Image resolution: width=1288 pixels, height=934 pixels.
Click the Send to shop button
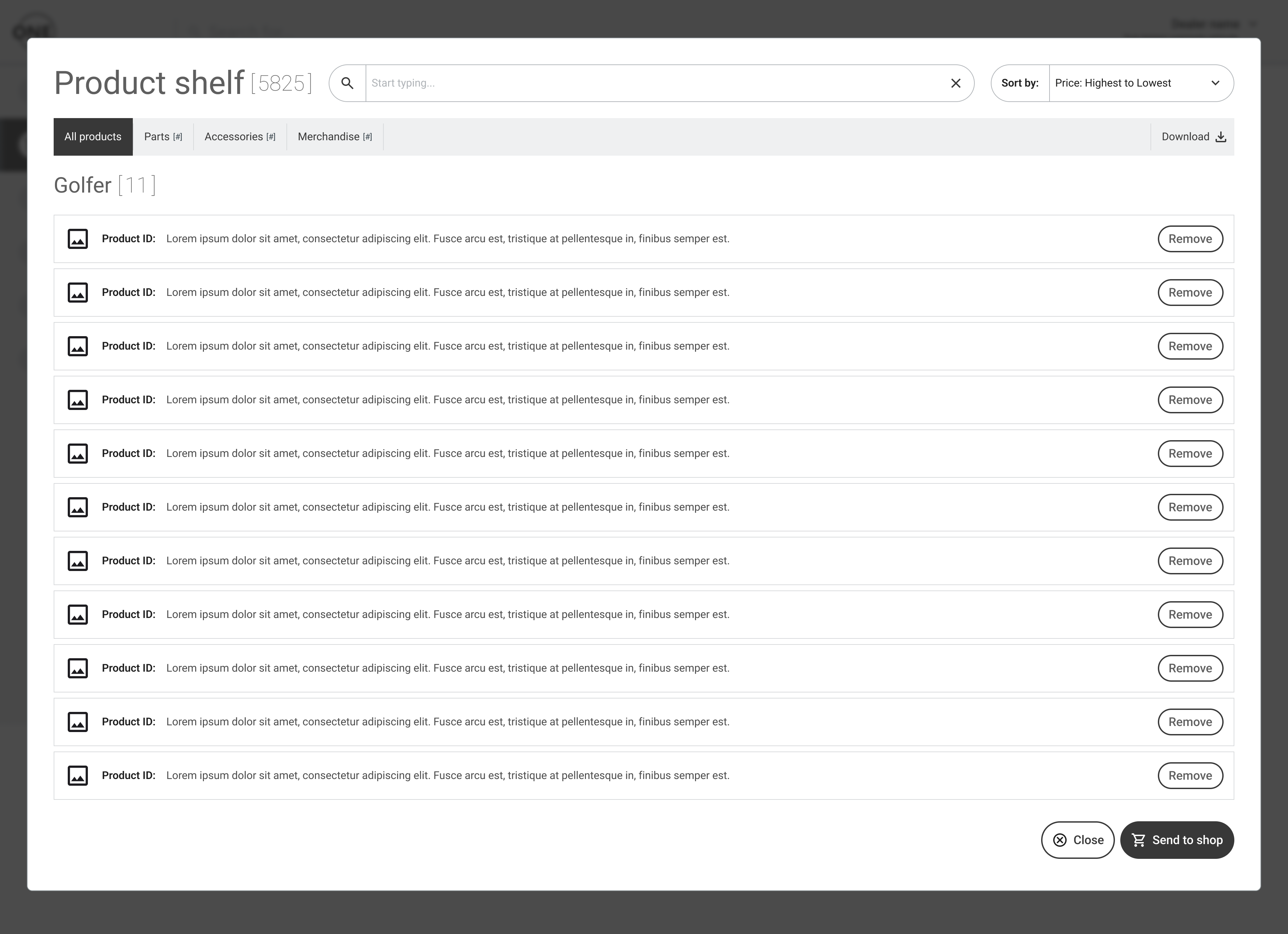[x=1177, y=840]
